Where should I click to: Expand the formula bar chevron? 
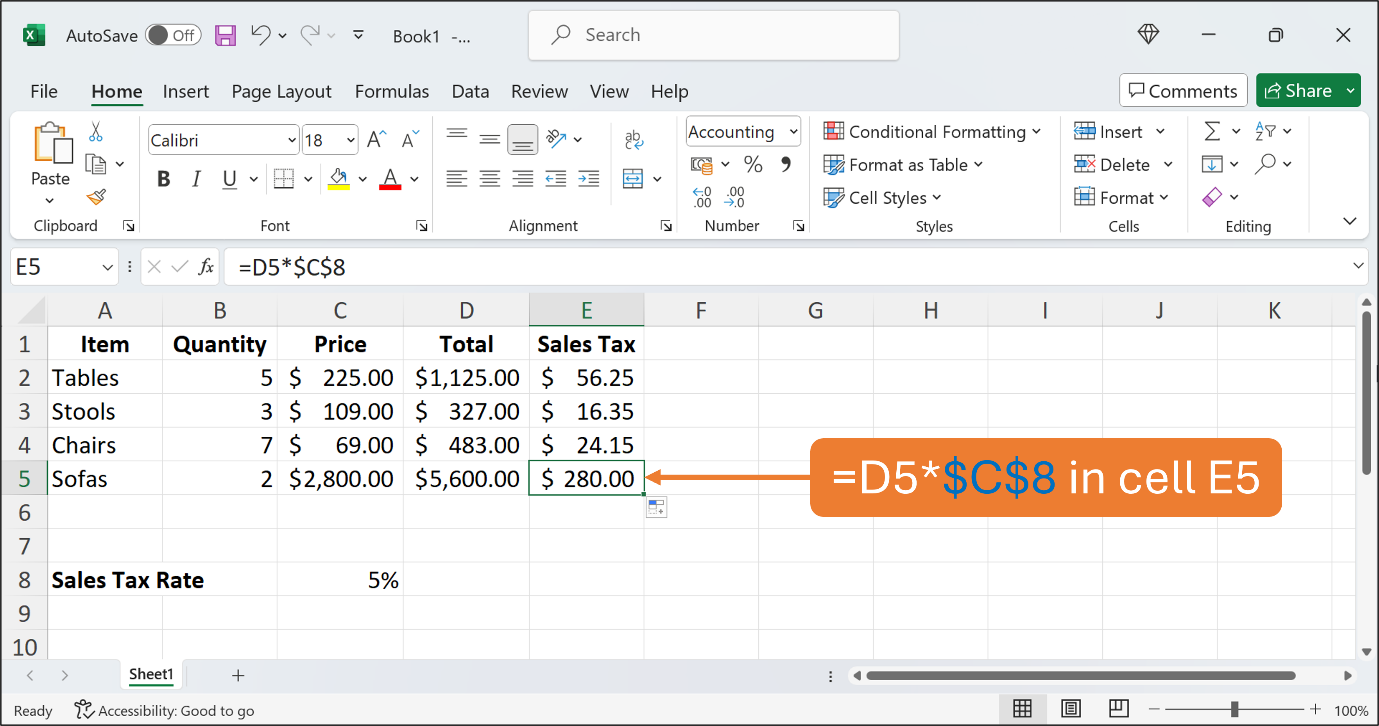(1358, 266)
